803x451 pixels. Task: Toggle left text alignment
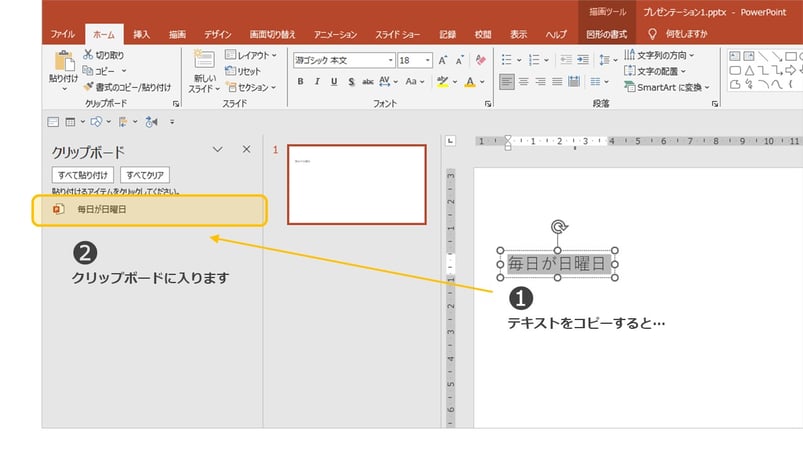(506, 81)
